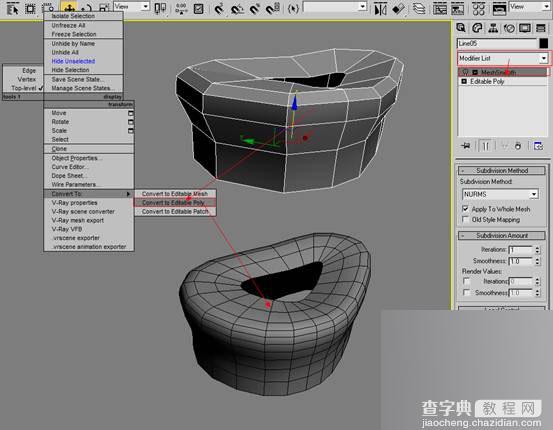Open the Curve Editor toolbar icon

[440, 8]
